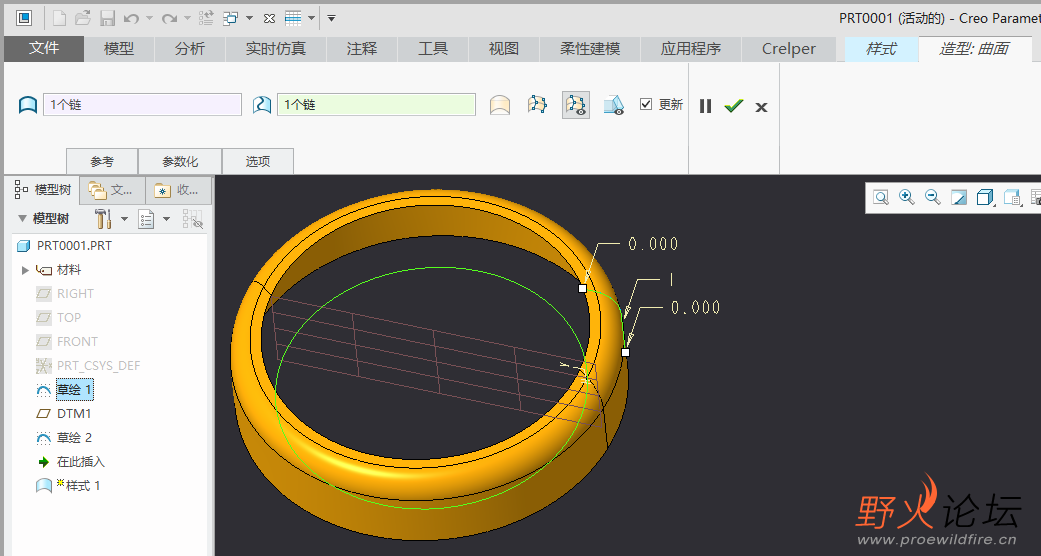The height and width of the screenshot is (556, 1041).
Task: Click the primary chain collector icon
Action: pyautogui.click(x=27, y=105)
